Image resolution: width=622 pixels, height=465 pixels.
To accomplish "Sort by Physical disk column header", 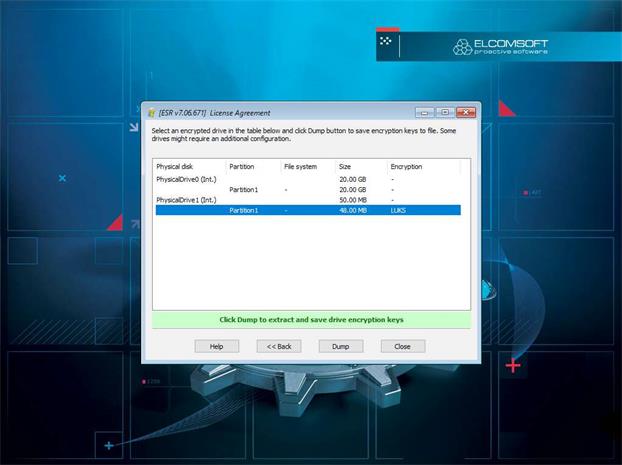I will tap(188, 167).
